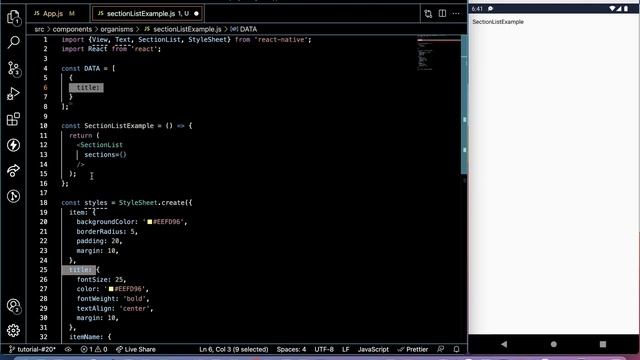Click on sections={} on line 13

click(x=105, y=155)
